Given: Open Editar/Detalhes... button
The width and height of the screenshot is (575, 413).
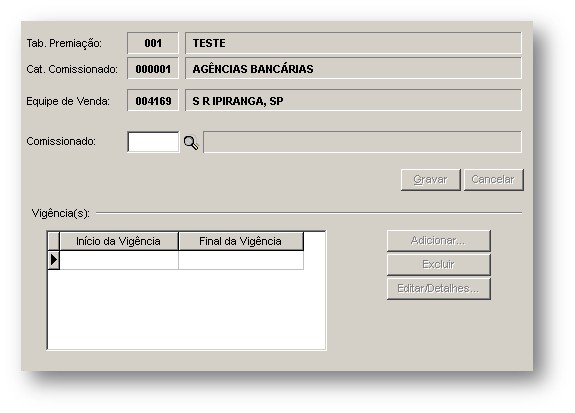Looking at the screenshot, I should pos(439,289).
